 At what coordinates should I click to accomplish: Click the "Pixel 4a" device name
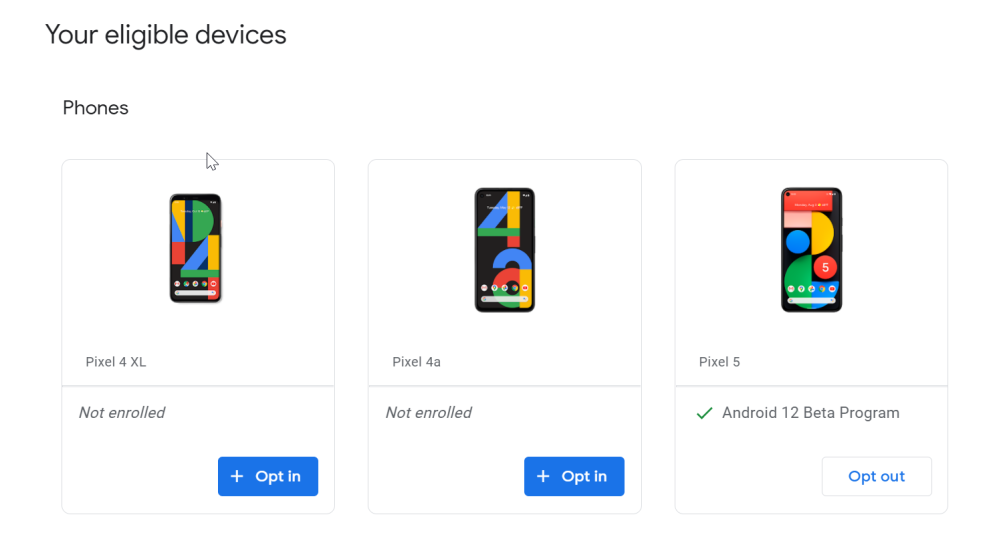click(416, 362)
